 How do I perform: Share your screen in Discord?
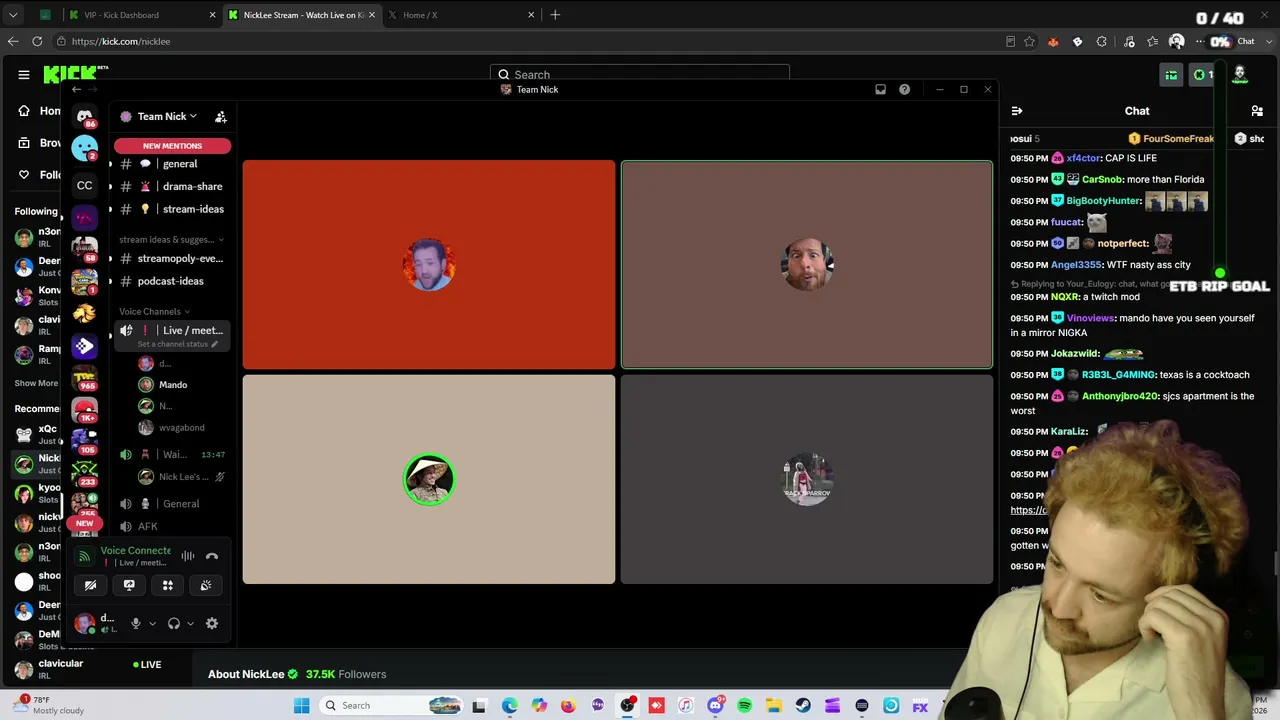pyautogui.click(x=129, y=585)
